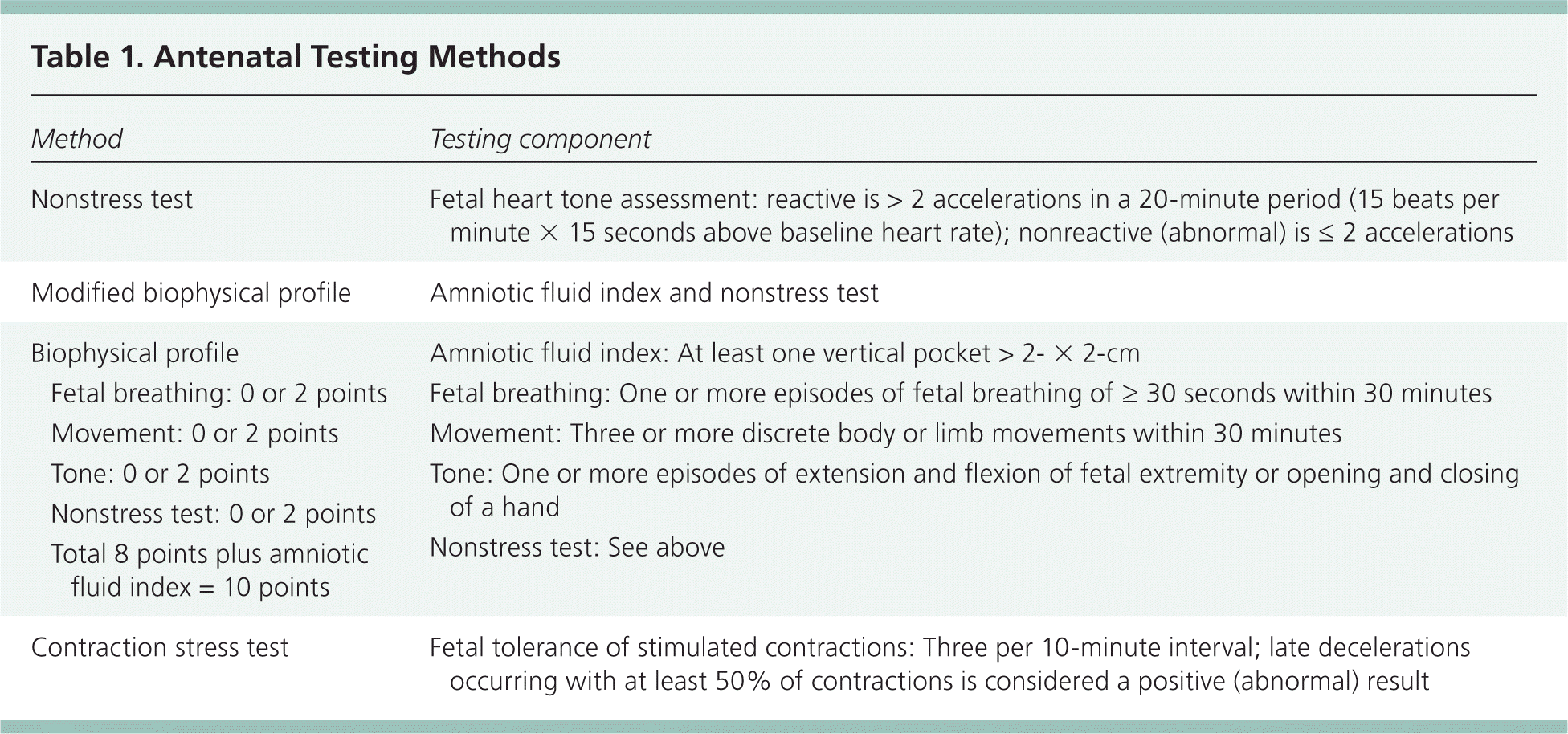
Task: Click the 'Testing component' column header
Action: click(x=540, y=139)
